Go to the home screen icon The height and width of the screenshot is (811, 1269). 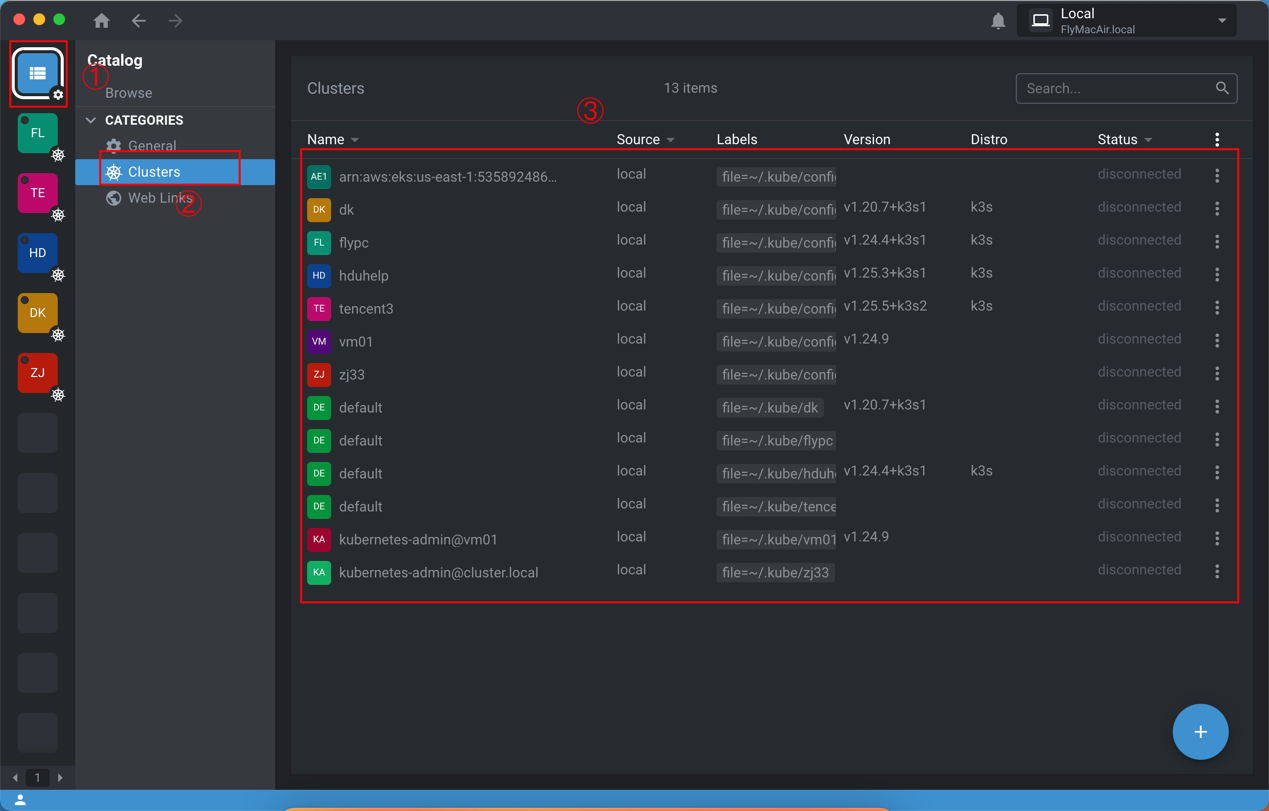click(x=102, y=20)
